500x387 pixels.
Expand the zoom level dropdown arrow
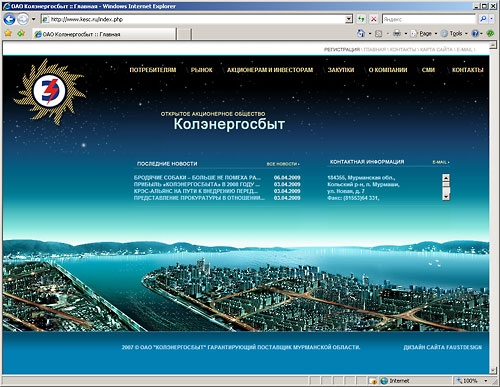coord(486,381)
